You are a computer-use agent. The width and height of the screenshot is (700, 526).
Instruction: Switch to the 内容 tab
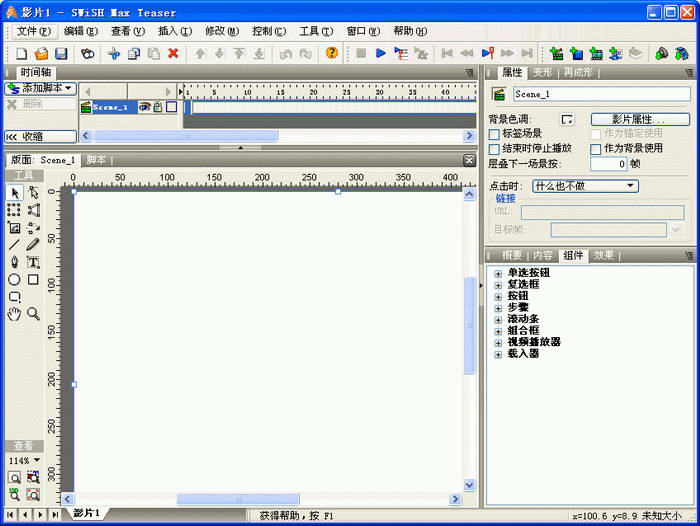[543, 255]
